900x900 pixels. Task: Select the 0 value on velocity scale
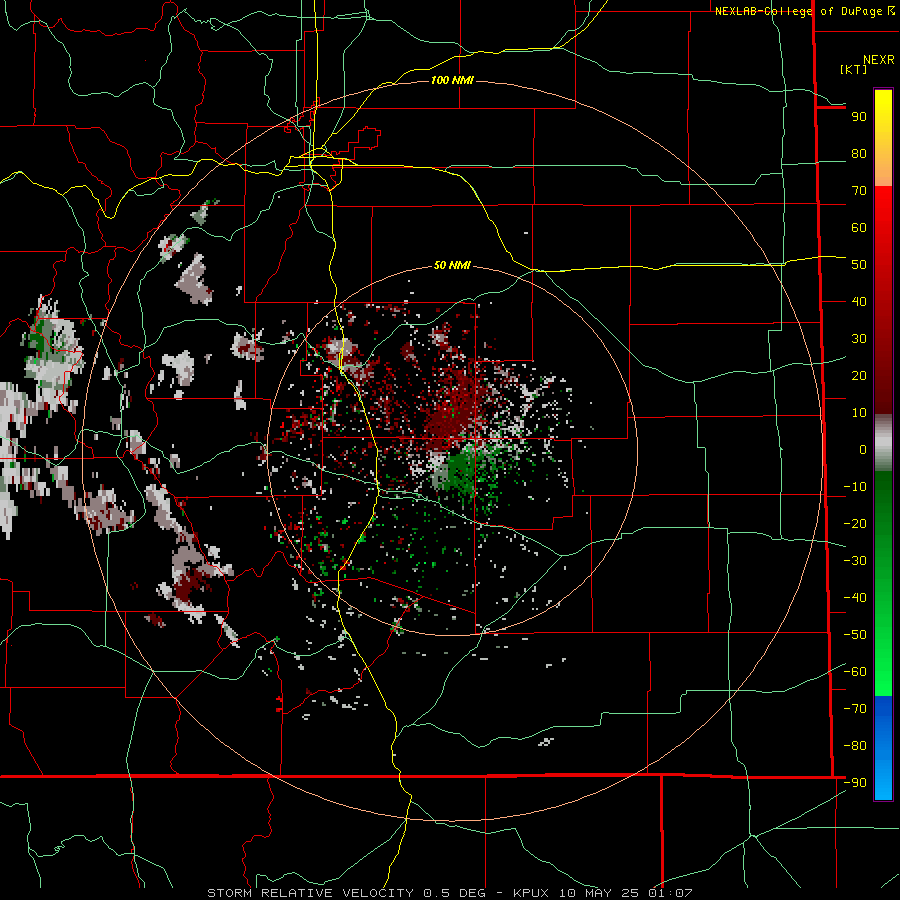[863, 450]
